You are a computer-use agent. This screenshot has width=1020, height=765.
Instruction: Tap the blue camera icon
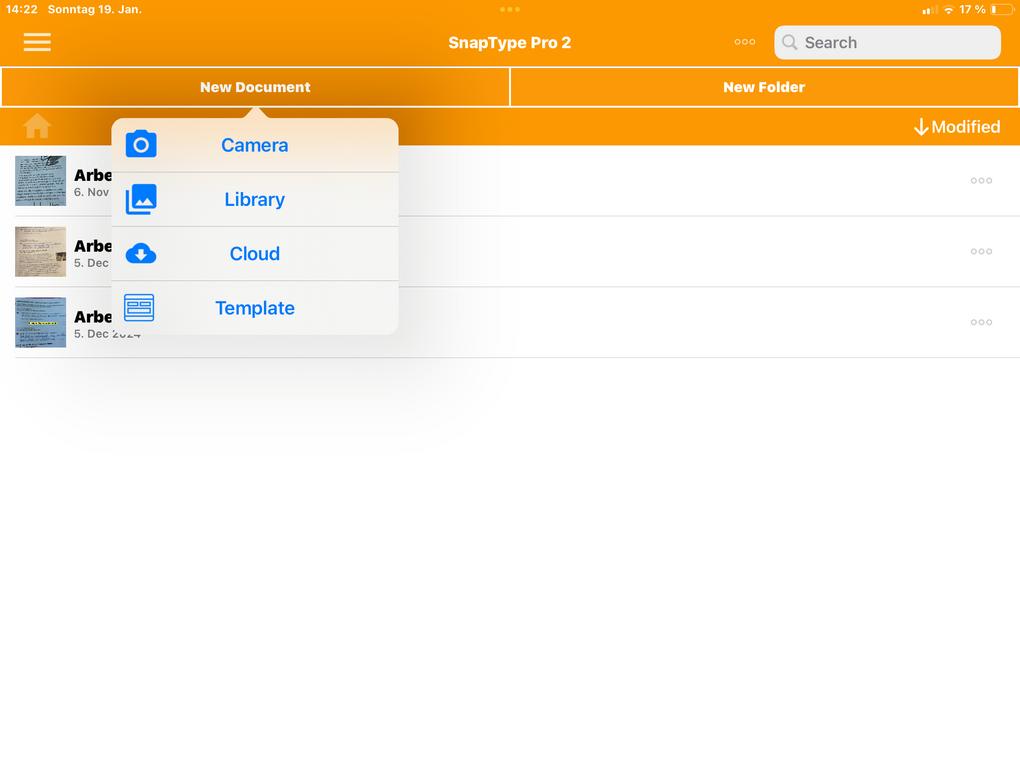[x=141, y=144]
